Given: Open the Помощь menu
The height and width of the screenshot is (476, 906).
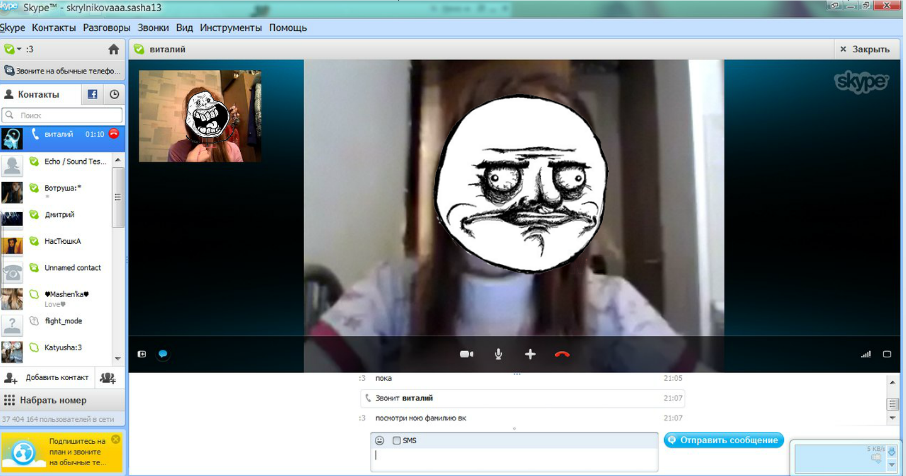Looking at the screenshot, I should point(288,28).
